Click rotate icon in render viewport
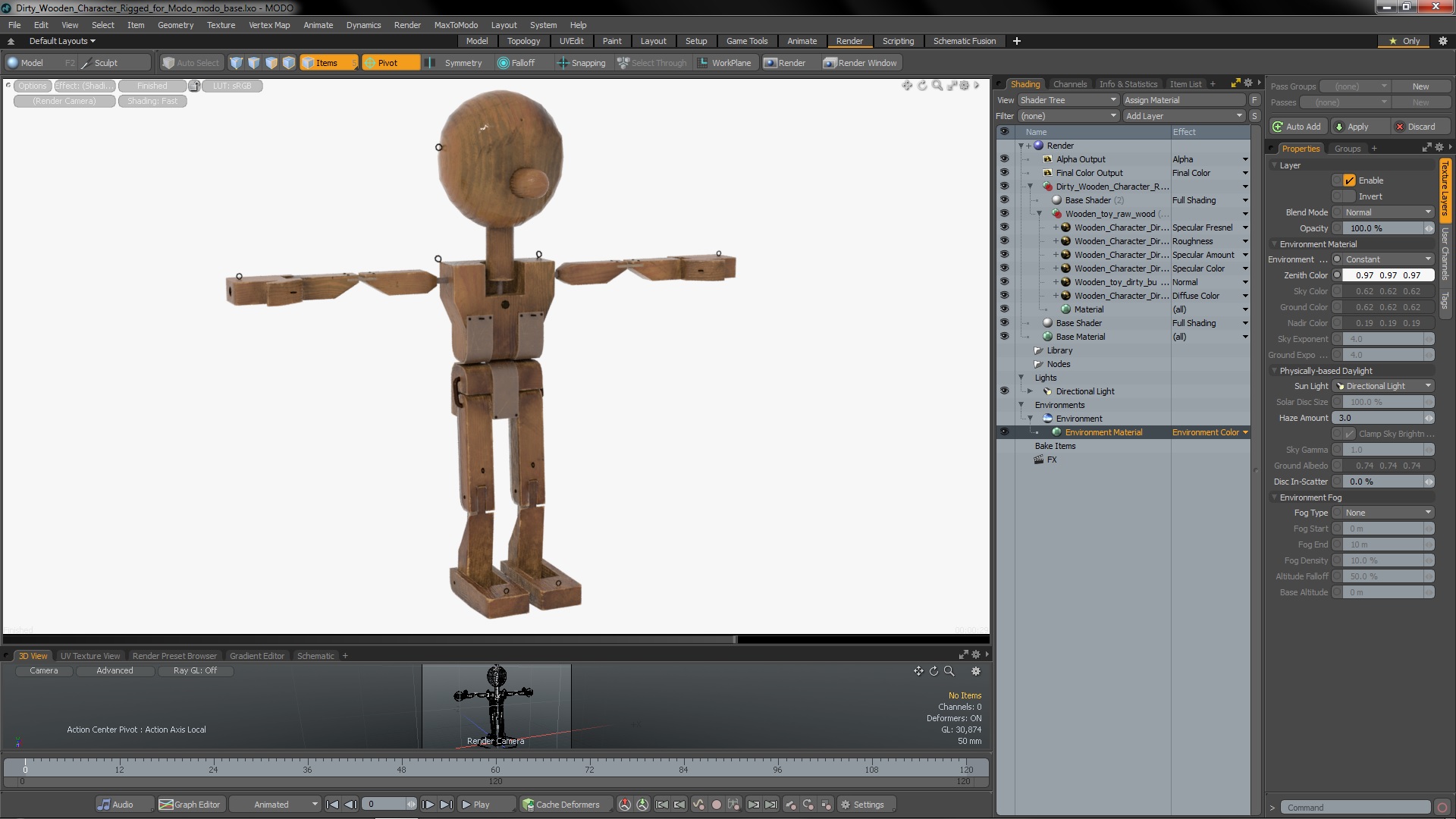This screenshot has height=819, width=1456. click(922, 86)
